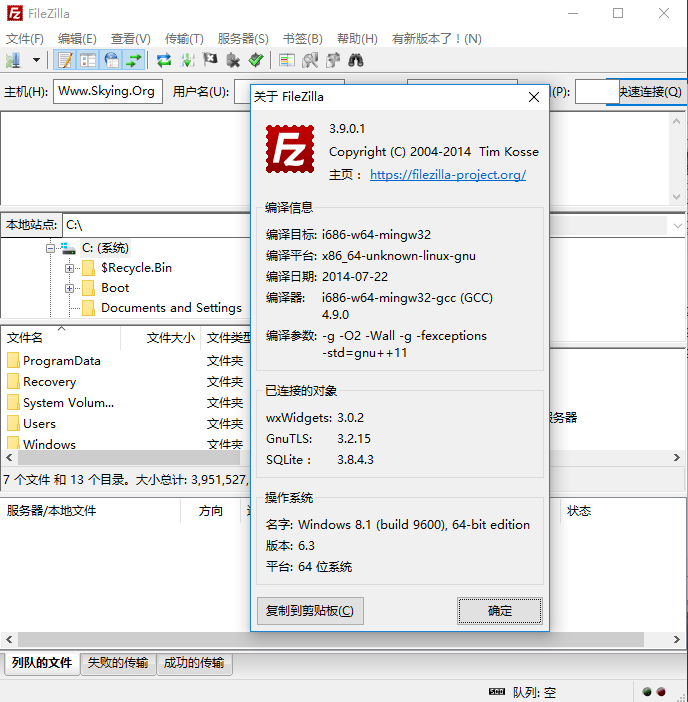688x702 pixels.
Task: Toggle processing of the transfer queue
Action: 187,60
